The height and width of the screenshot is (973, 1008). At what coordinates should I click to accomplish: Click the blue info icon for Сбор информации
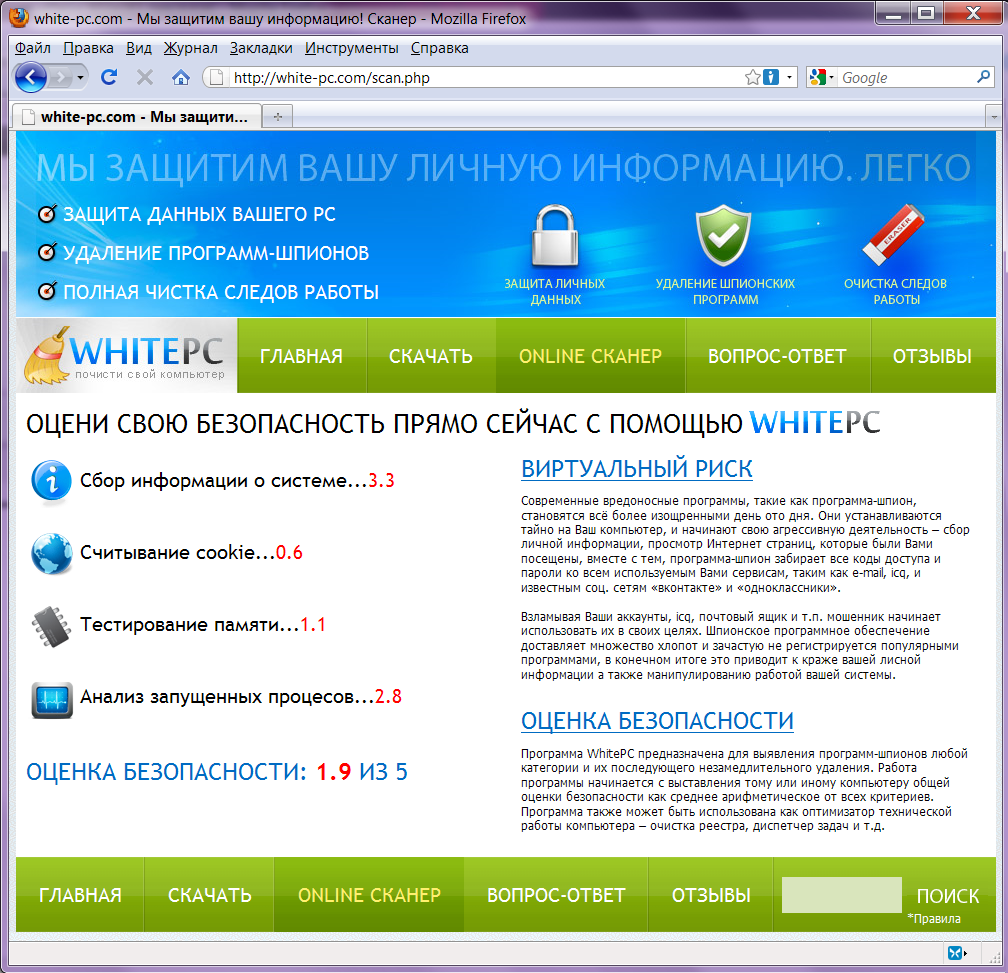point(51,481)
